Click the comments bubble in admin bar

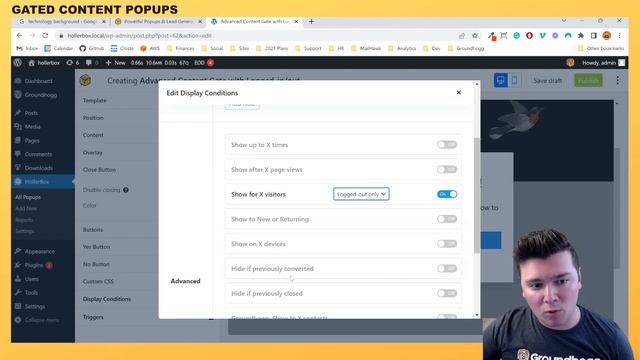92,63
